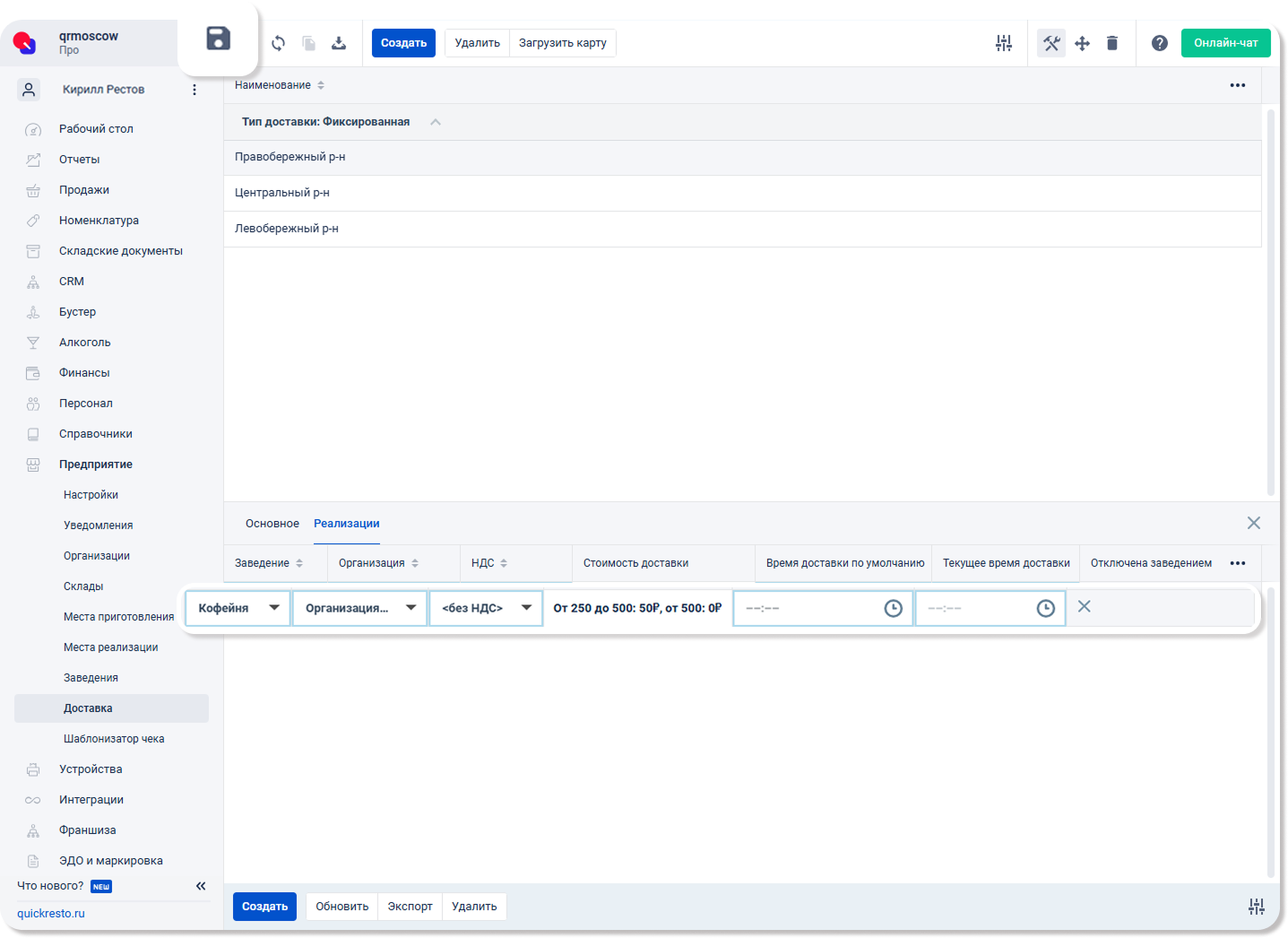Screen dimensions: 1288x938
Task: Click the trash bin icon in top toolbar
Action: pos(1112,43)
